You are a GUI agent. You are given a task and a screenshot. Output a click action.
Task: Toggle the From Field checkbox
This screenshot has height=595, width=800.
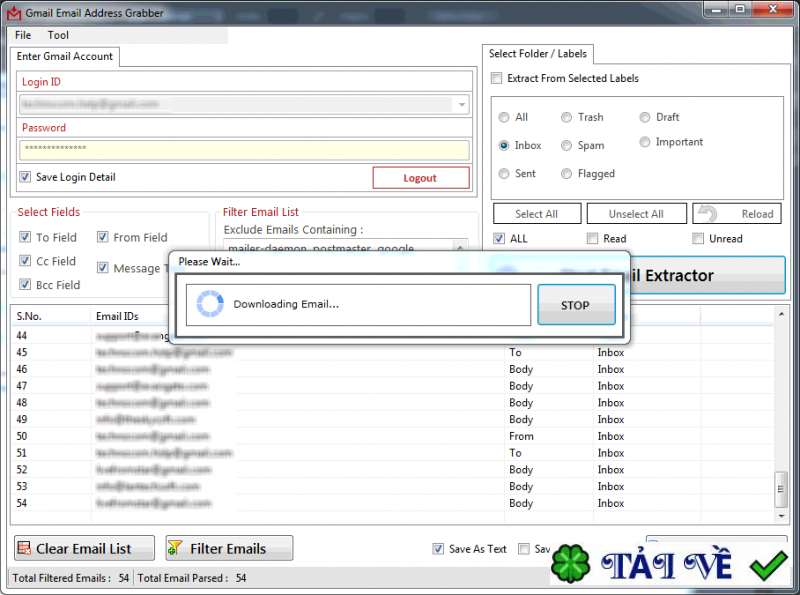coord(103,237)
